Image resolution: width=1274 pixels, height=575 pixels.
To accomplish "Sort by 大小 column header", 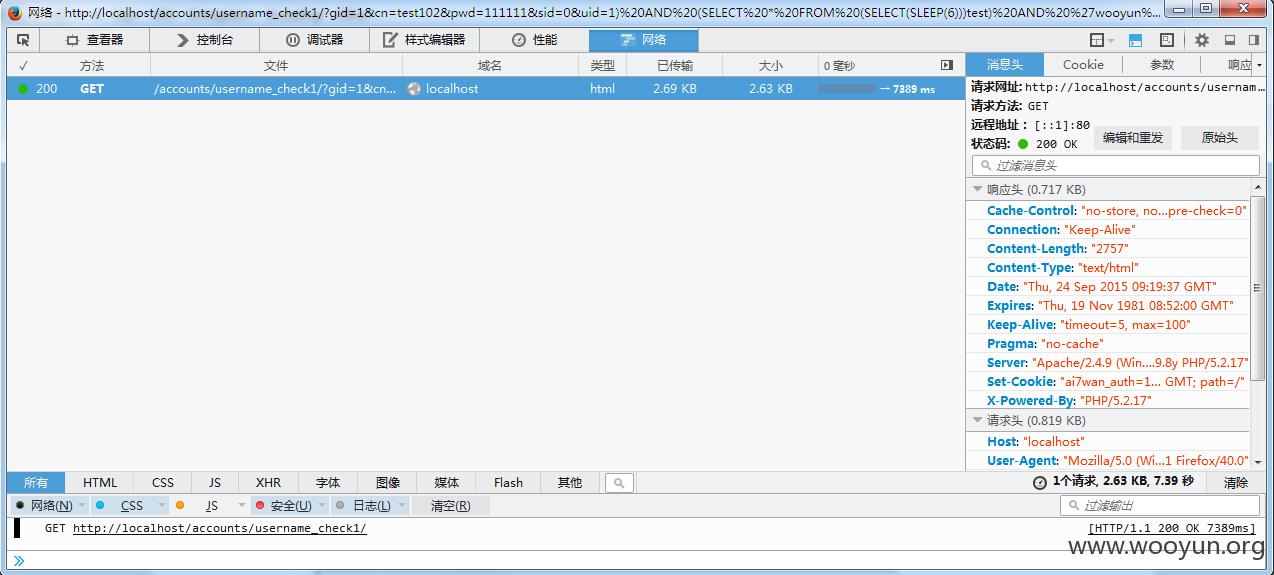I will tap(770, 65).
